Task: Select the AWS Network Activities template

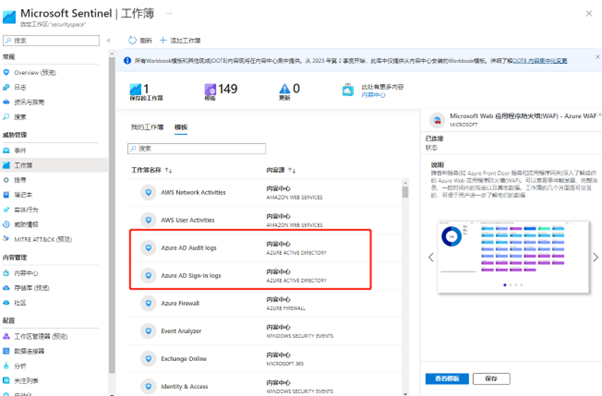Action: point(265,192)
